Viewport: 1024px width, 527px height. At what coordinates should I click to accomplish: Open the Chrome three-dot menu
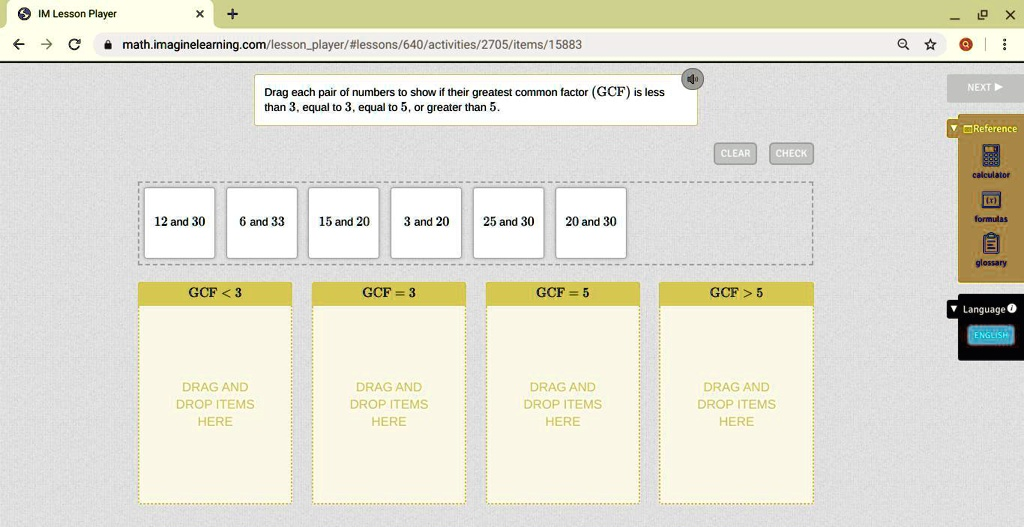1003,45
